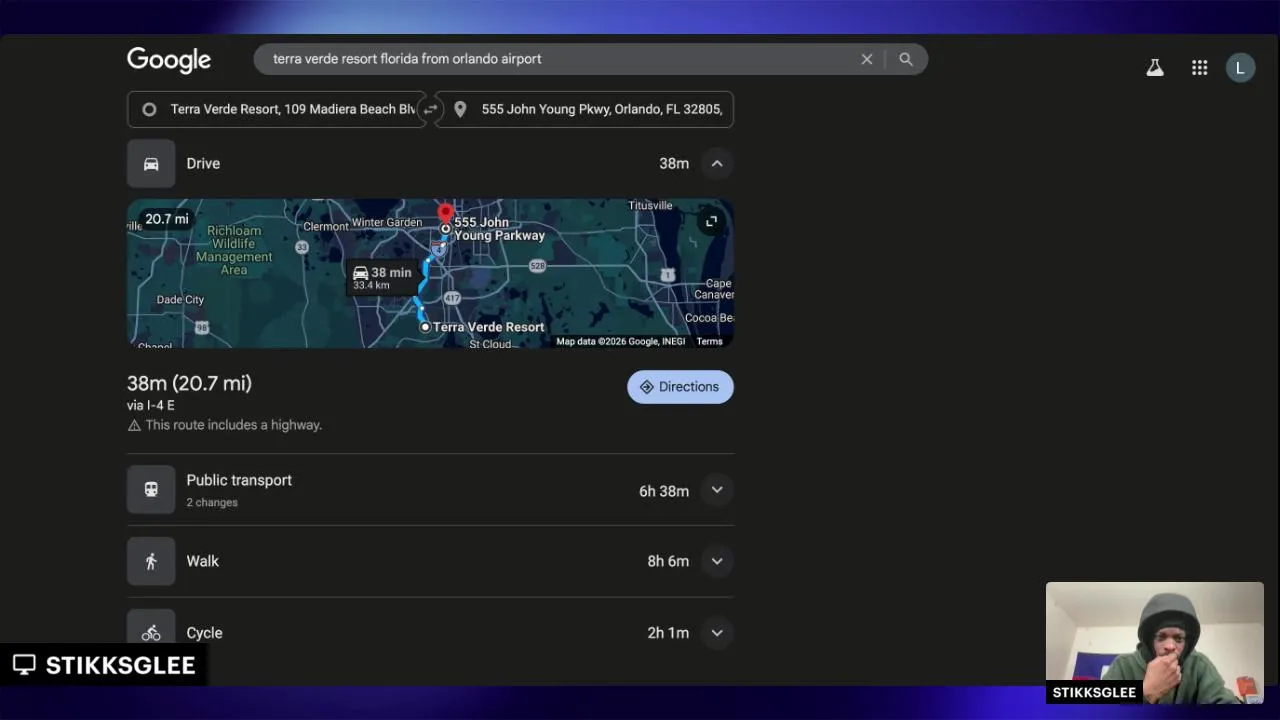Click the red destination pin on map
Image resolution: width=1280 pixels, height=720 pixels.
point(445,212)
